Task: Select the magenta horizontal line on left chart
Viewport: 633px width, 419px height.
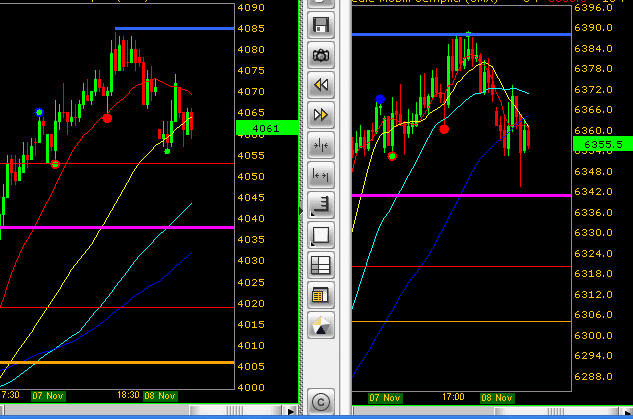Action: click(117, 228)
